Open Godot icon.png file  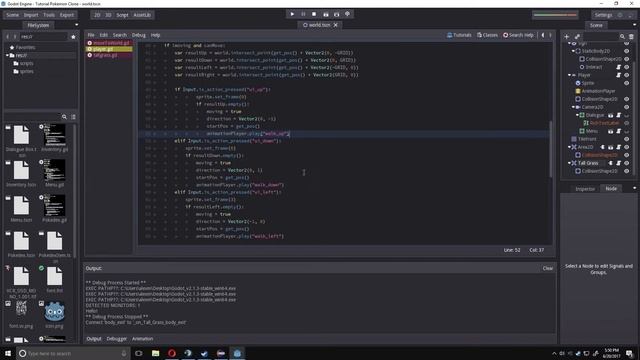point(54,316)
